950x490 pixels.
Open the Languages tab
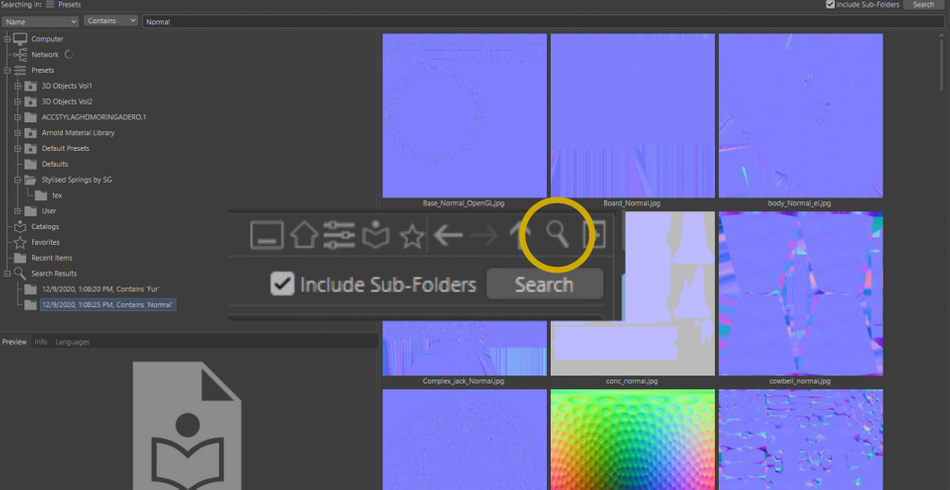click(x=73, y=342)
